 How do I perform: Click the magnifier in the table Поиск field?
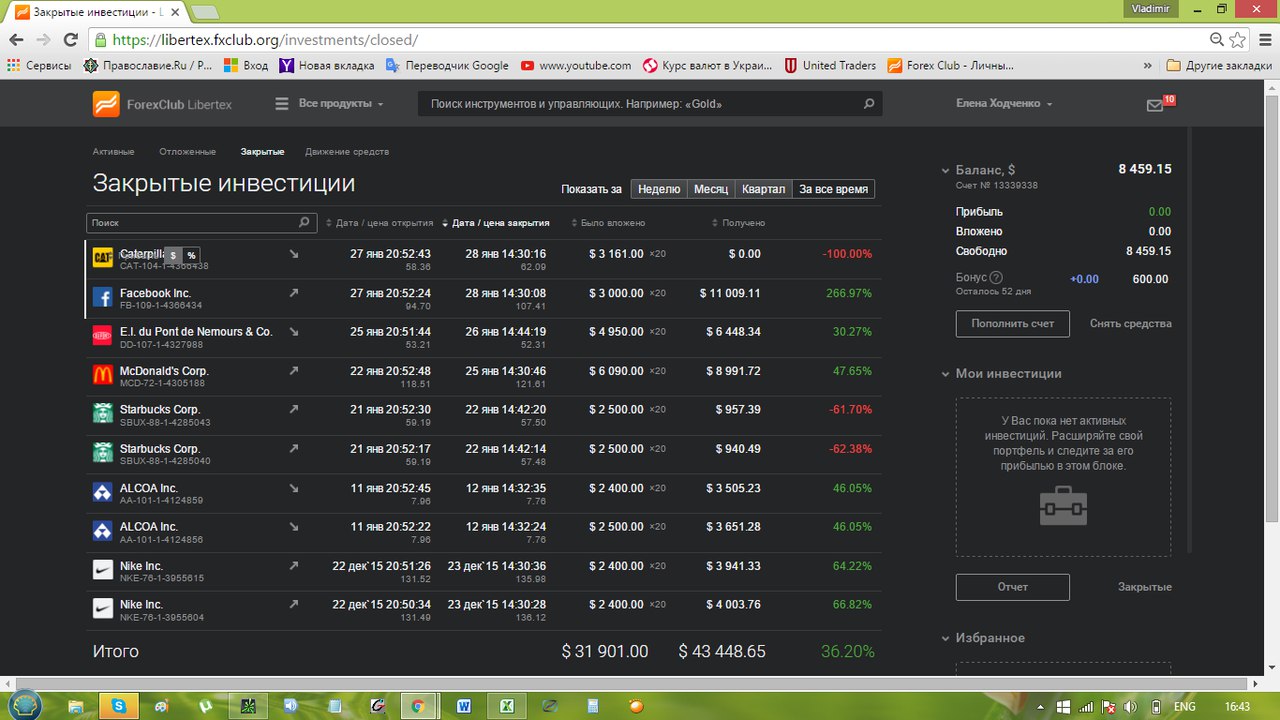[x=304, y=223]
